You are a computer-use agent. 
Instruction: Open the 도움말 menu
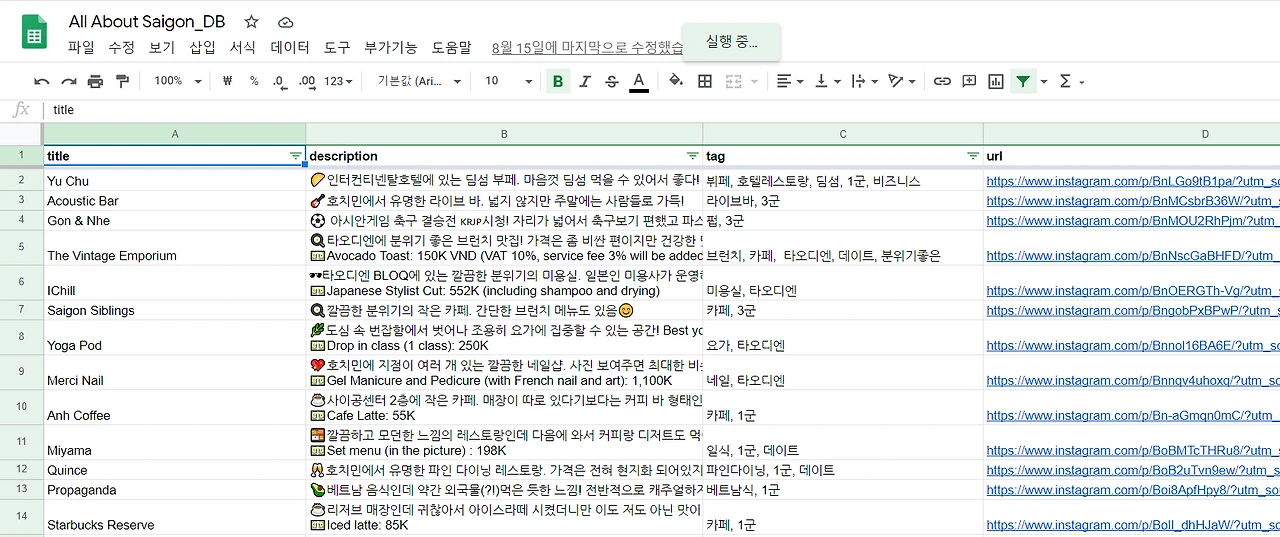click(451, 47)
